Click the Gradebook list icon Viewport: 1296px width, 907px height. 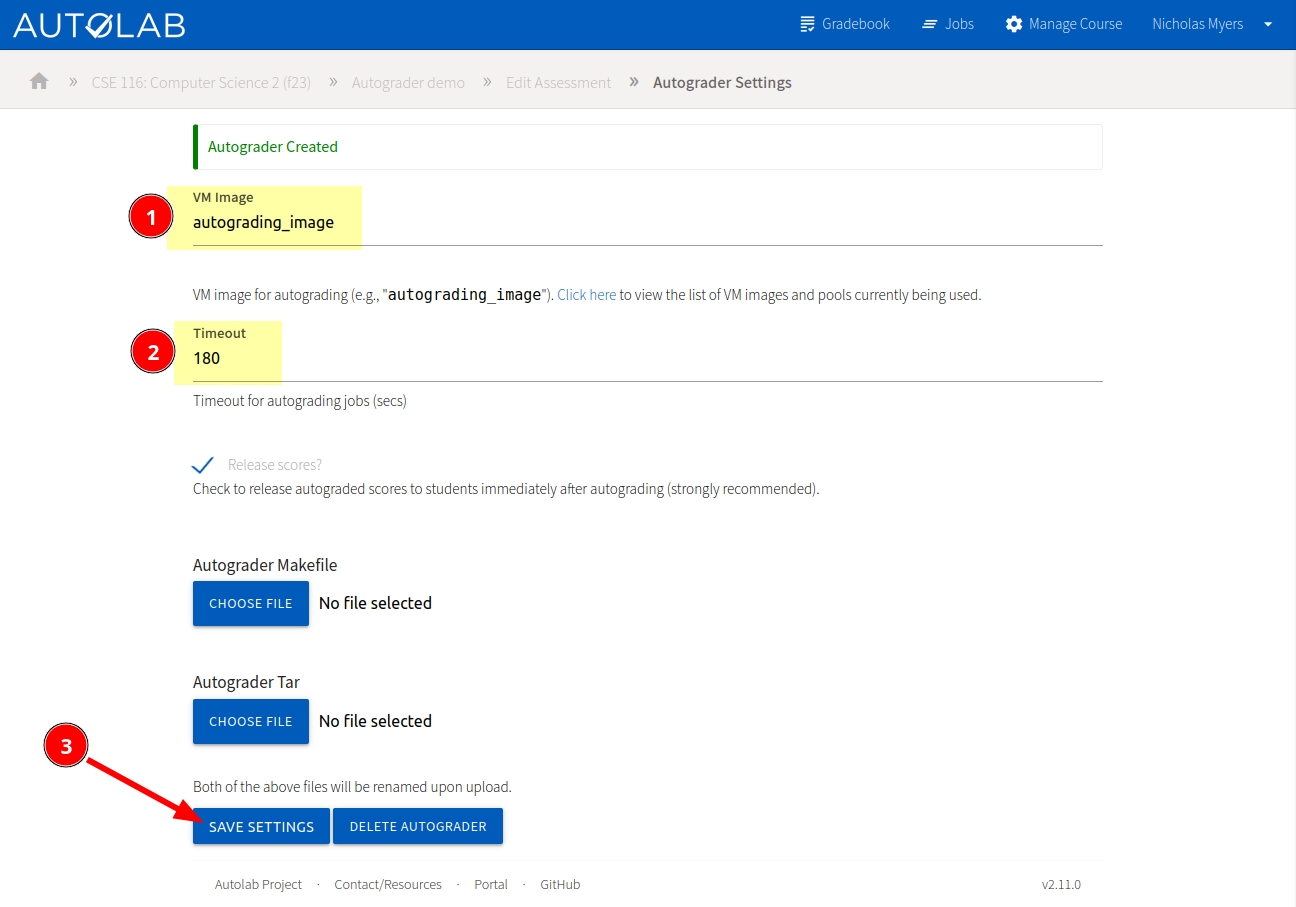[x=808, y=24]
